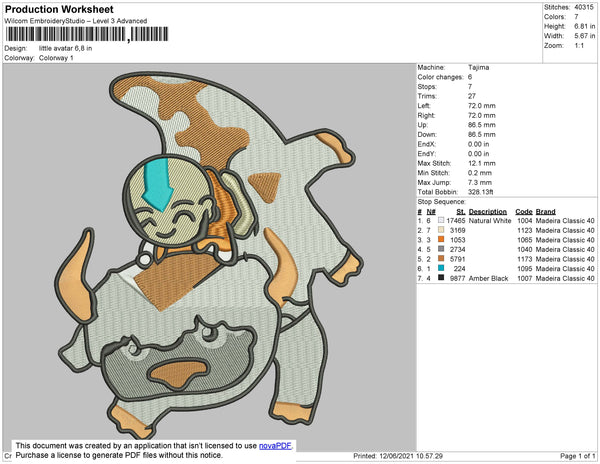Click the Min Stitch value "0.2 mm"
The width and height of the screenshot is (600, 464).
coord(480,173)
